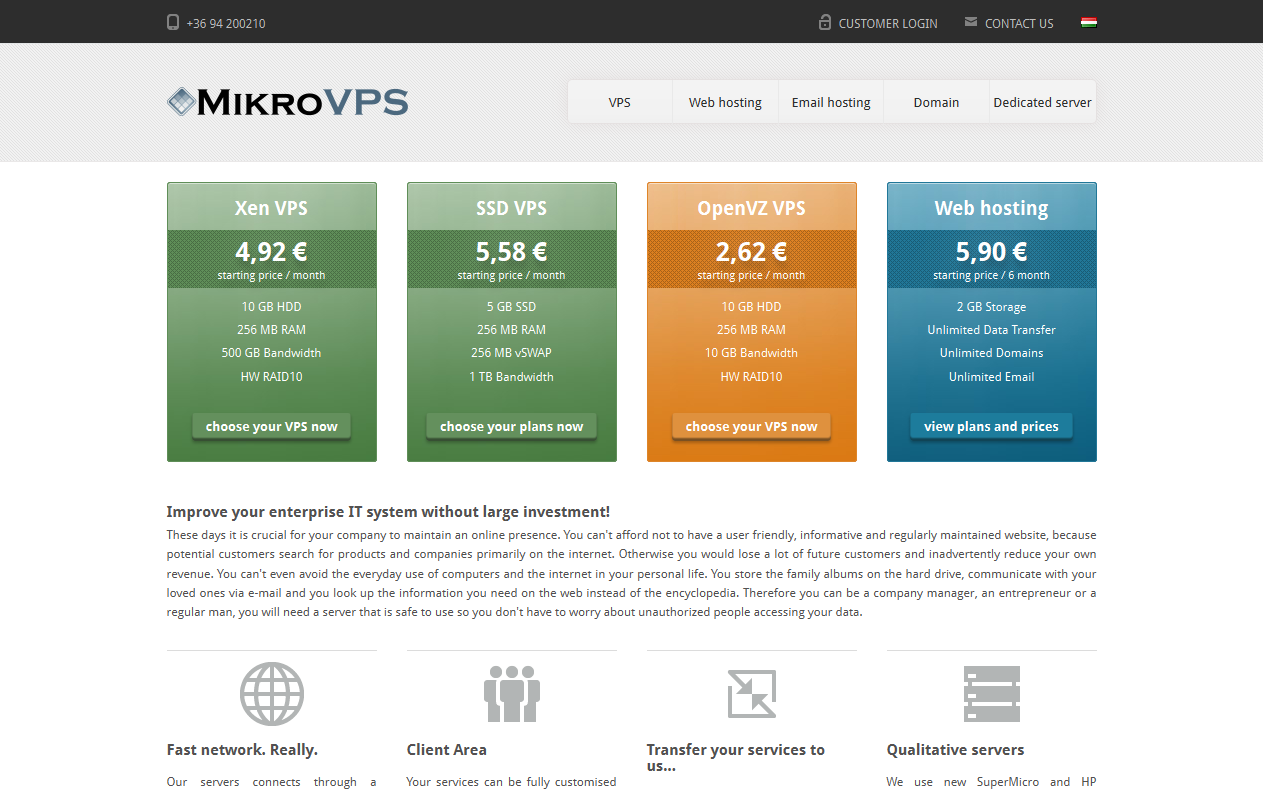Select the OpenVZ VPS card title

(752, 208)
